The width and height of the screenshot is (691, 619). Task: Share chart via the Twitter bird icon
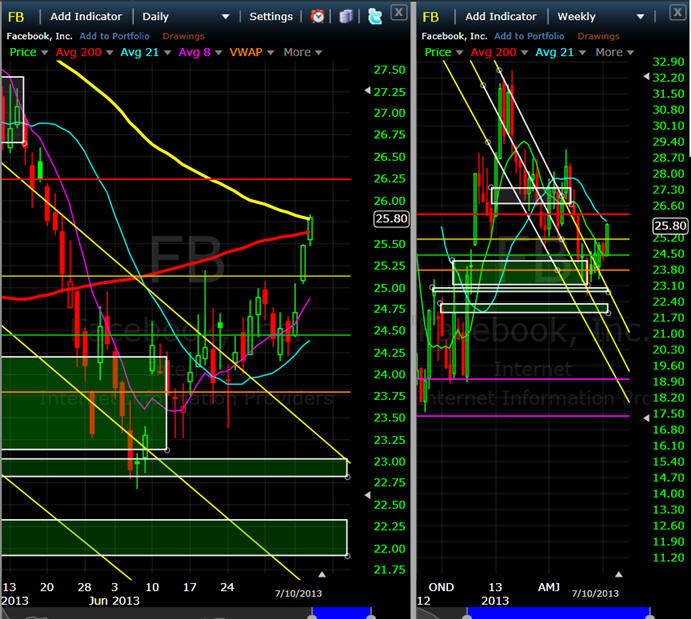pos(374,16)
